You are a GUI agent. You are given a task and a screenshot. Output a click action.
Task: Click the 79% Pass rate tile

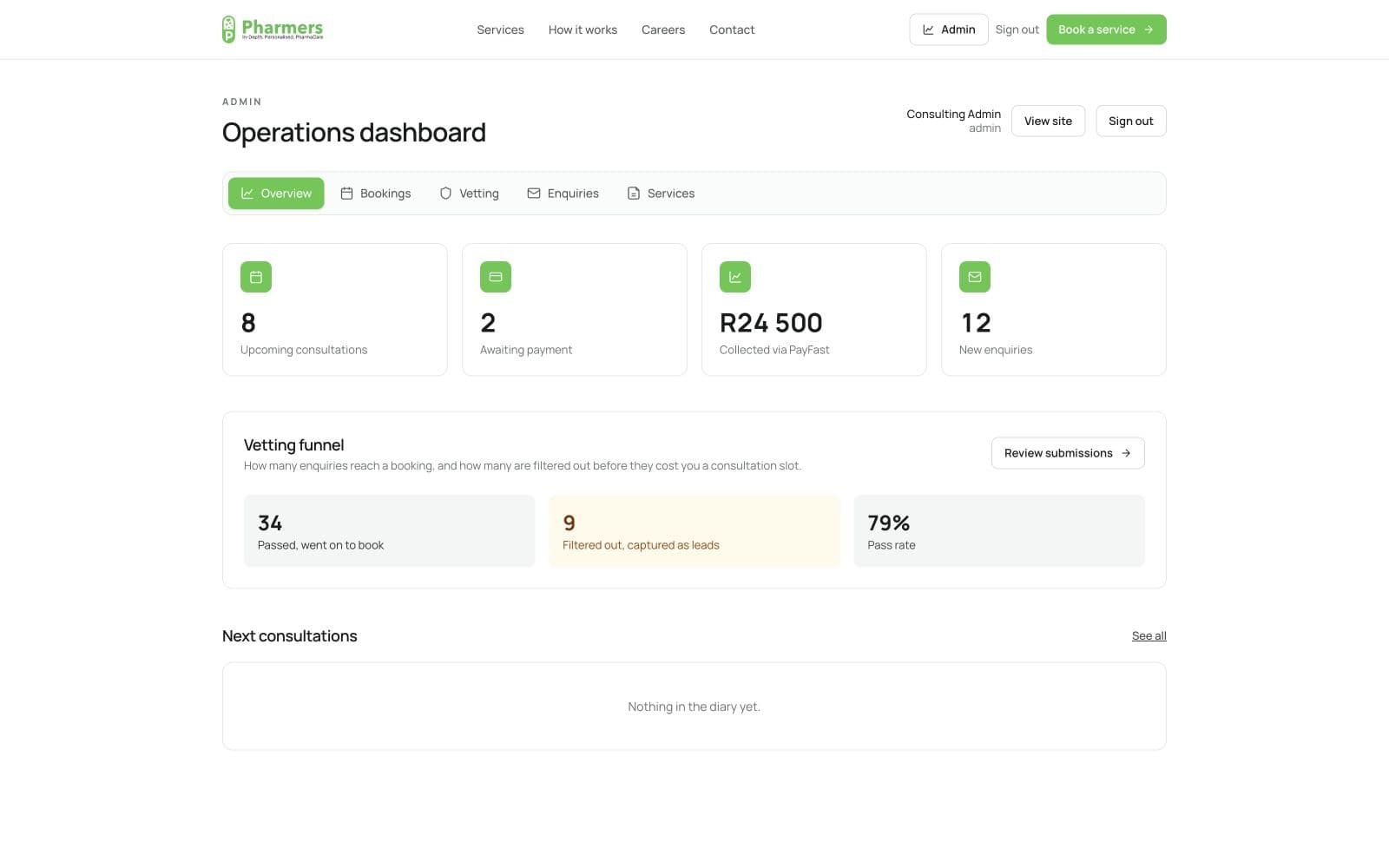coord(999,531)
